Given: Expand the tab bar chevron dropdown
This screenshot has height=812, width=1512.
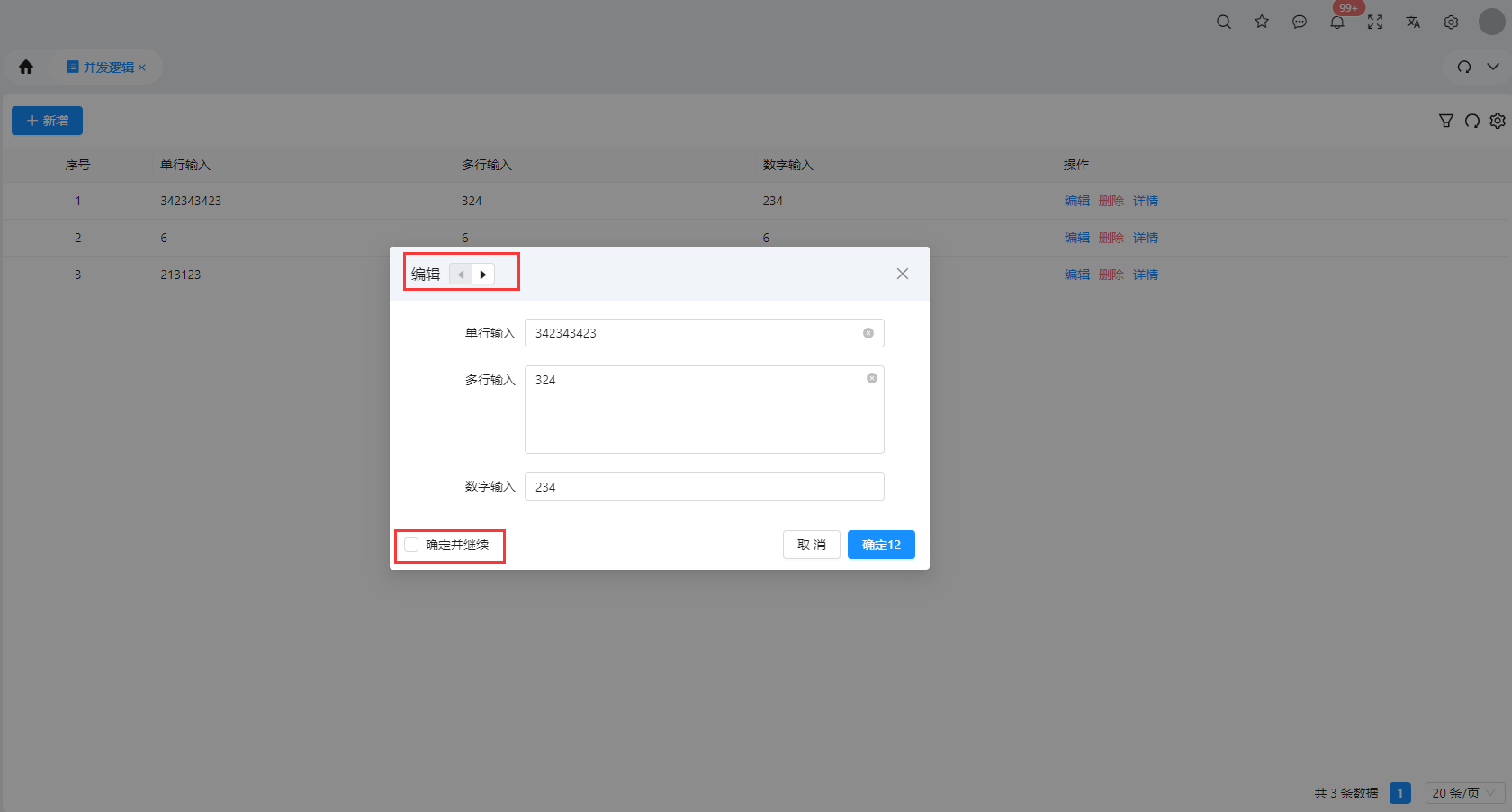Looking at the screenshot, I should pos(1493,67).
